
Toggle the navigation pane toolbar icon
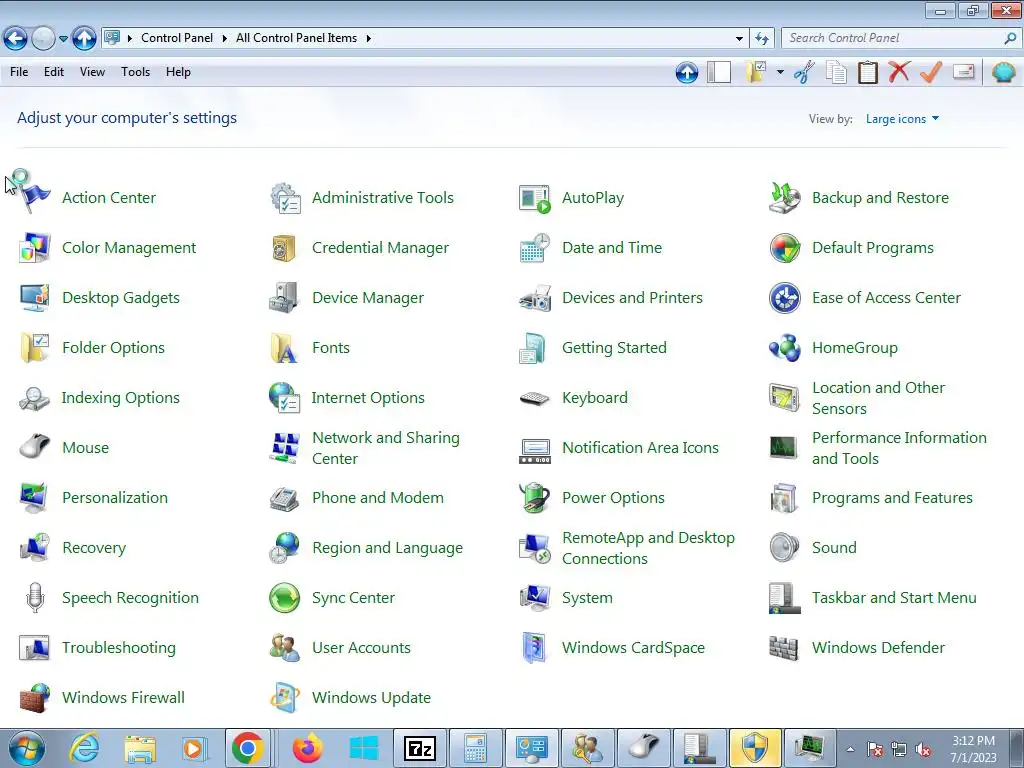(x=719, y=72)
